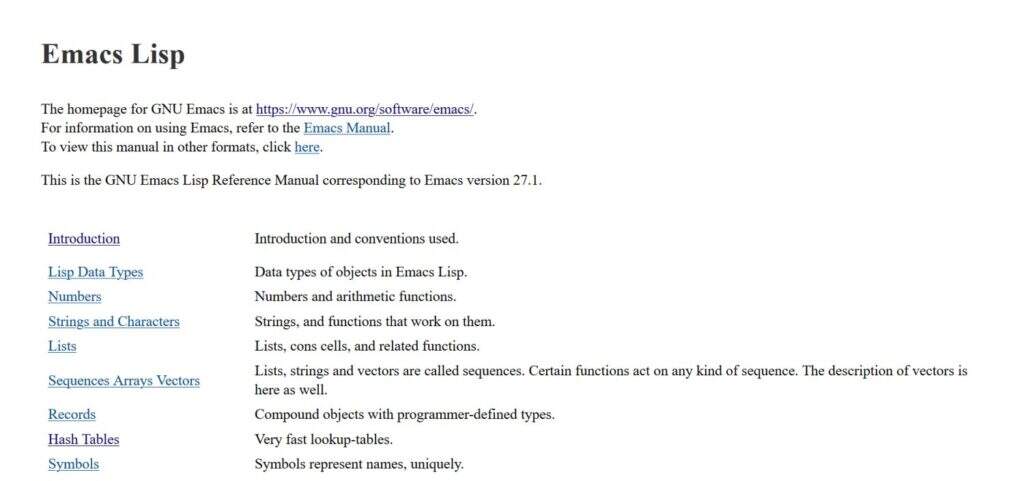Viewport: 1024px width, 481px height.
Task: Visit the Hash Tables chapter
Action: coord(83,439)
